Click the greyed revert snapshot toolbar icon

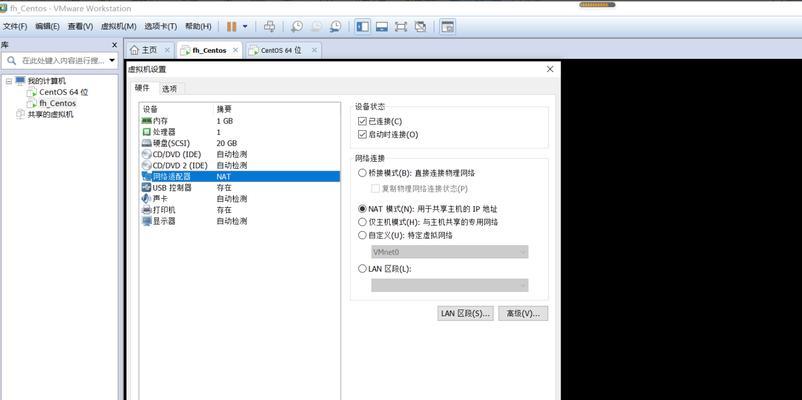(x=316, y=27)
